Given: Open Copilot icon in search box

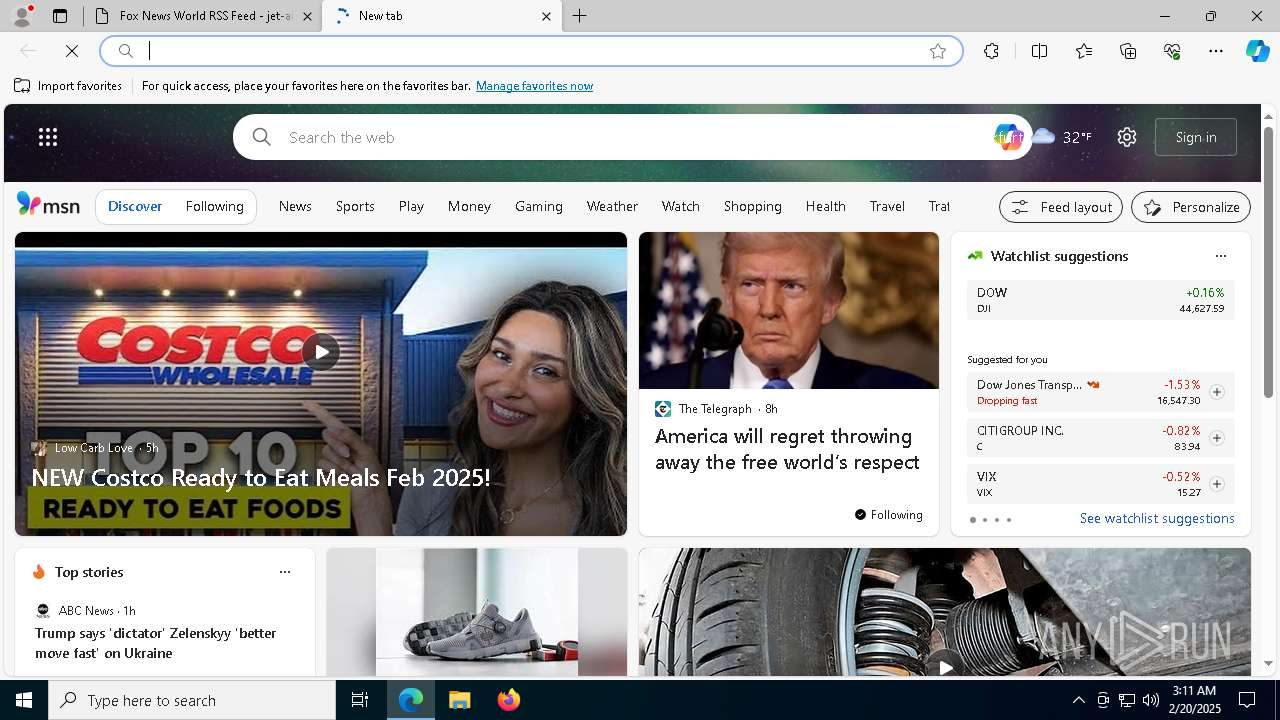Looking at the screenshot, I should click(1008, 137).
